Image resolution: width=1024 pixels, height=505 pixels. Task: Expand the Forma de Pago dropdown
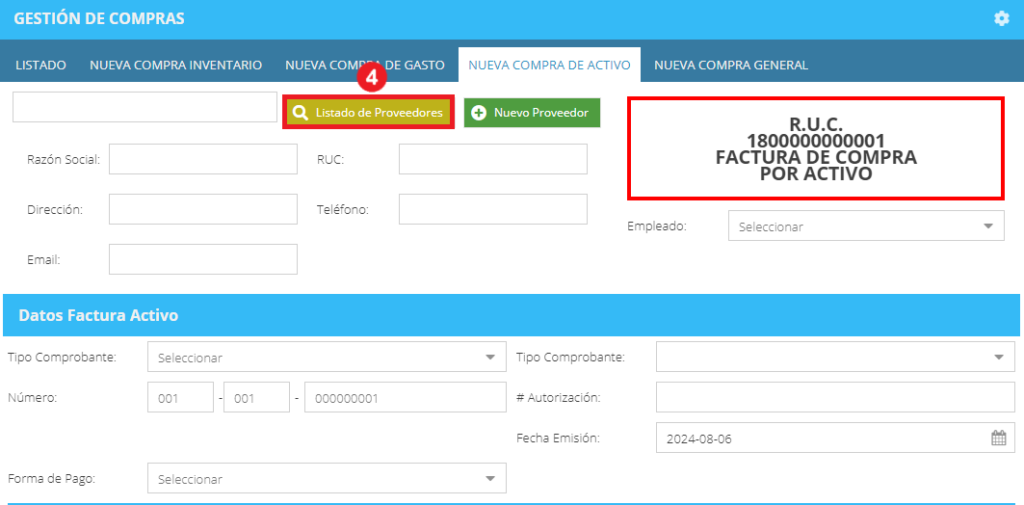point(327,479)
